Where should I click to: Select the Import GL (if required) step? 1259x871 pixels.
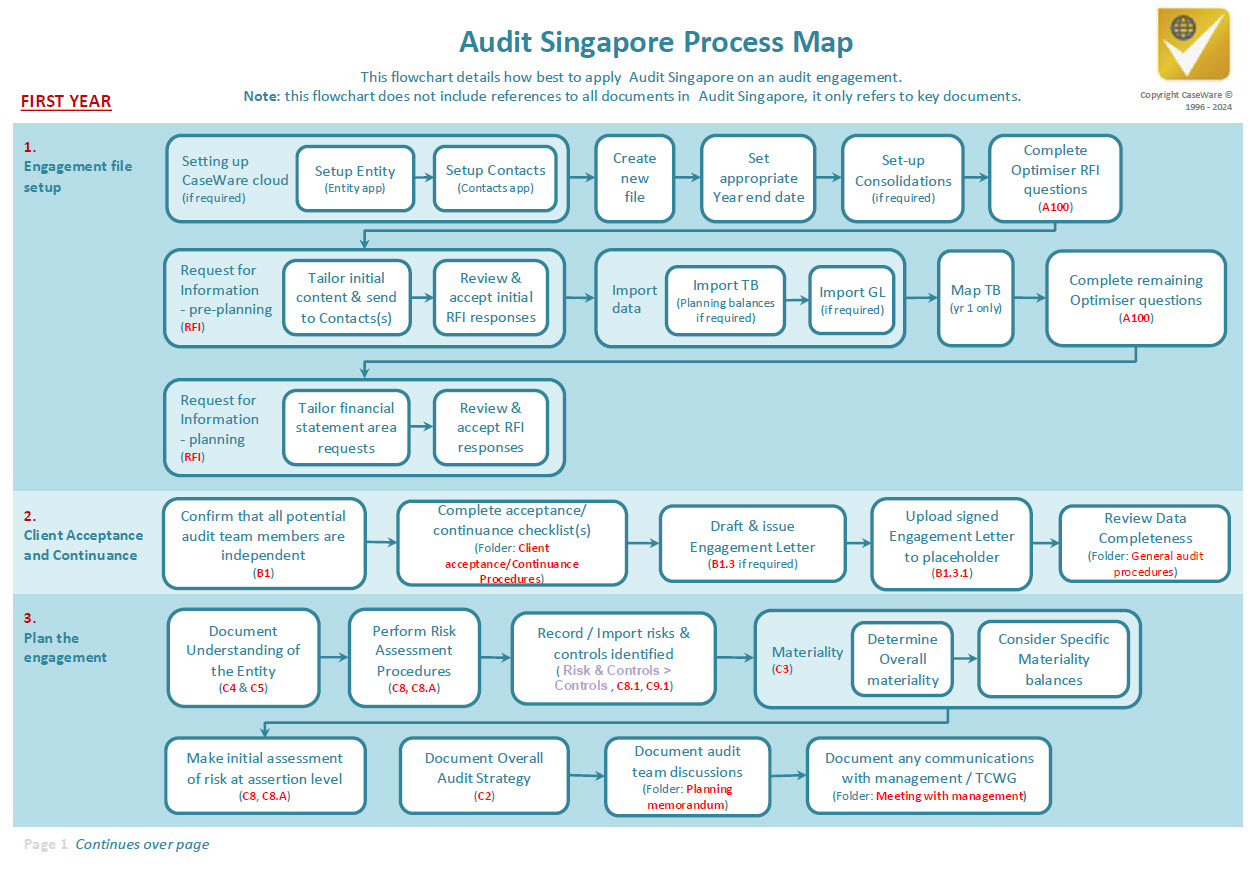pos(851,298)
